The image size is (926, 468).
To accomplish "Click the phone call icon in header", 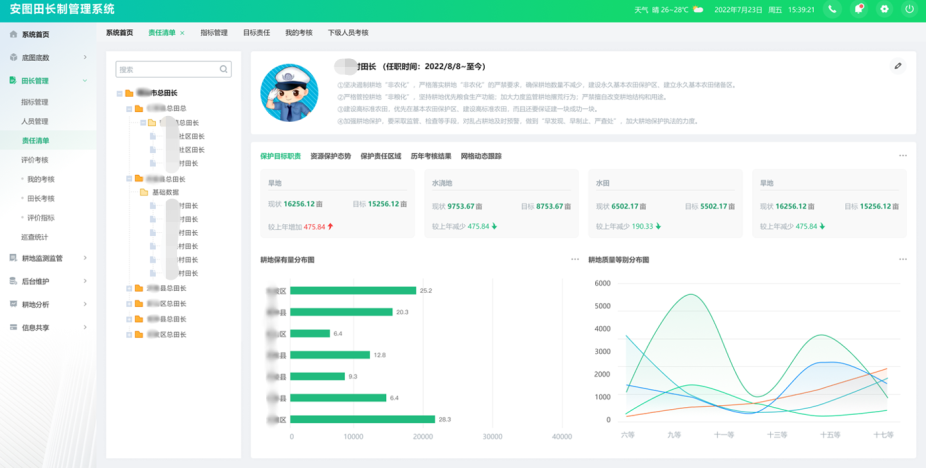I will coord(832,9).
